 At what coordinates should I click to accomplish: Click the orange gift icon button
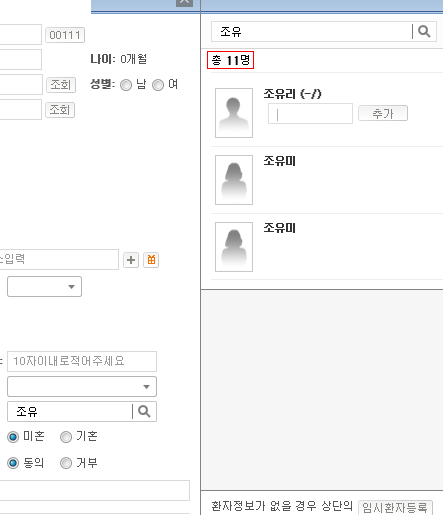click(x=151, y=260)
